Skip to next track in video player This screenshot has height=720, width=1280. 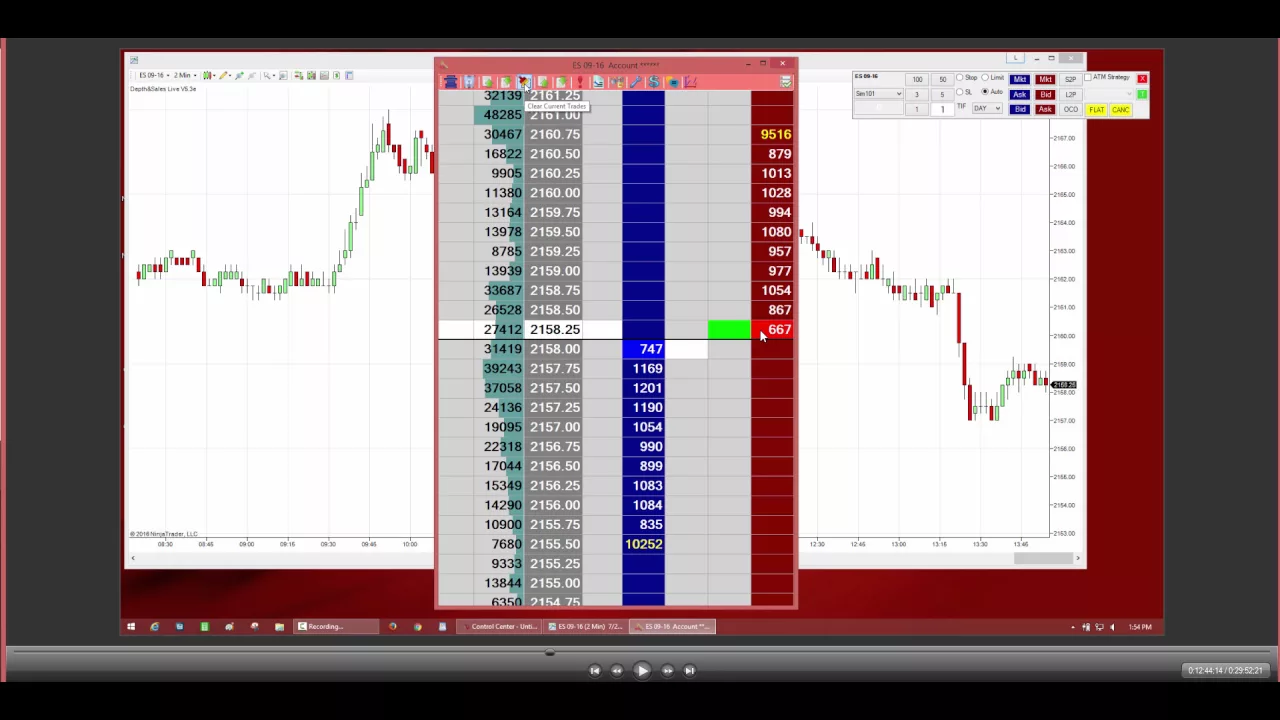689,671
